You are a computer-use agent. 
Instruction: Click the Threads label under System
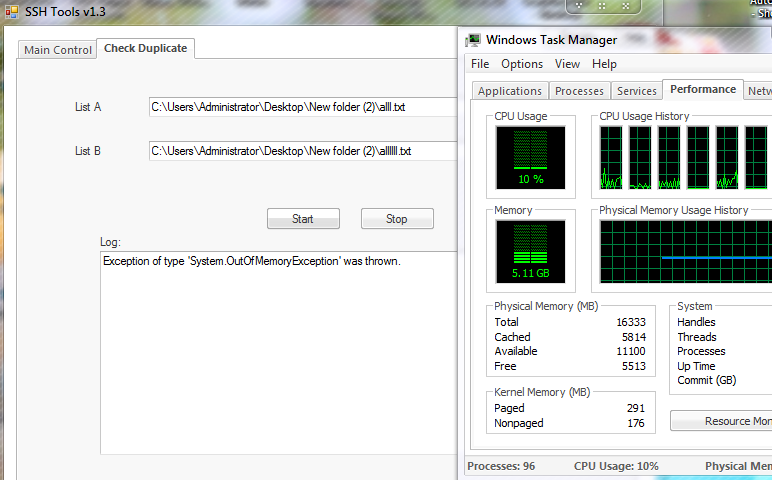point(697,337)
